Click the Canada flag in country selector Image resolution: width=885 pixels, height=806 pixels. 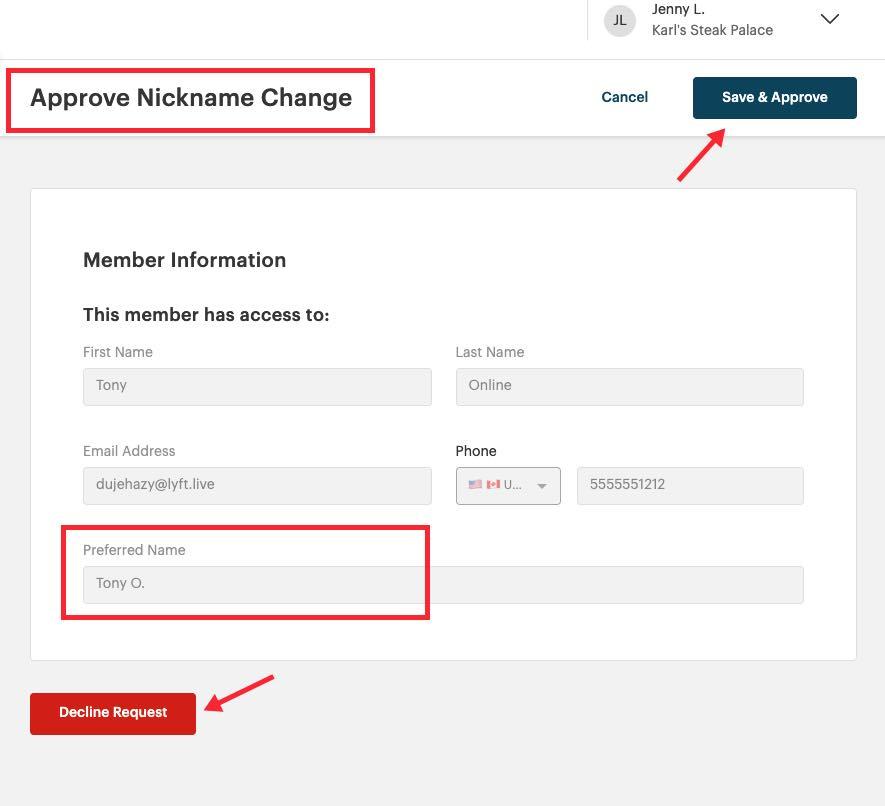click(x=491, y=484)
